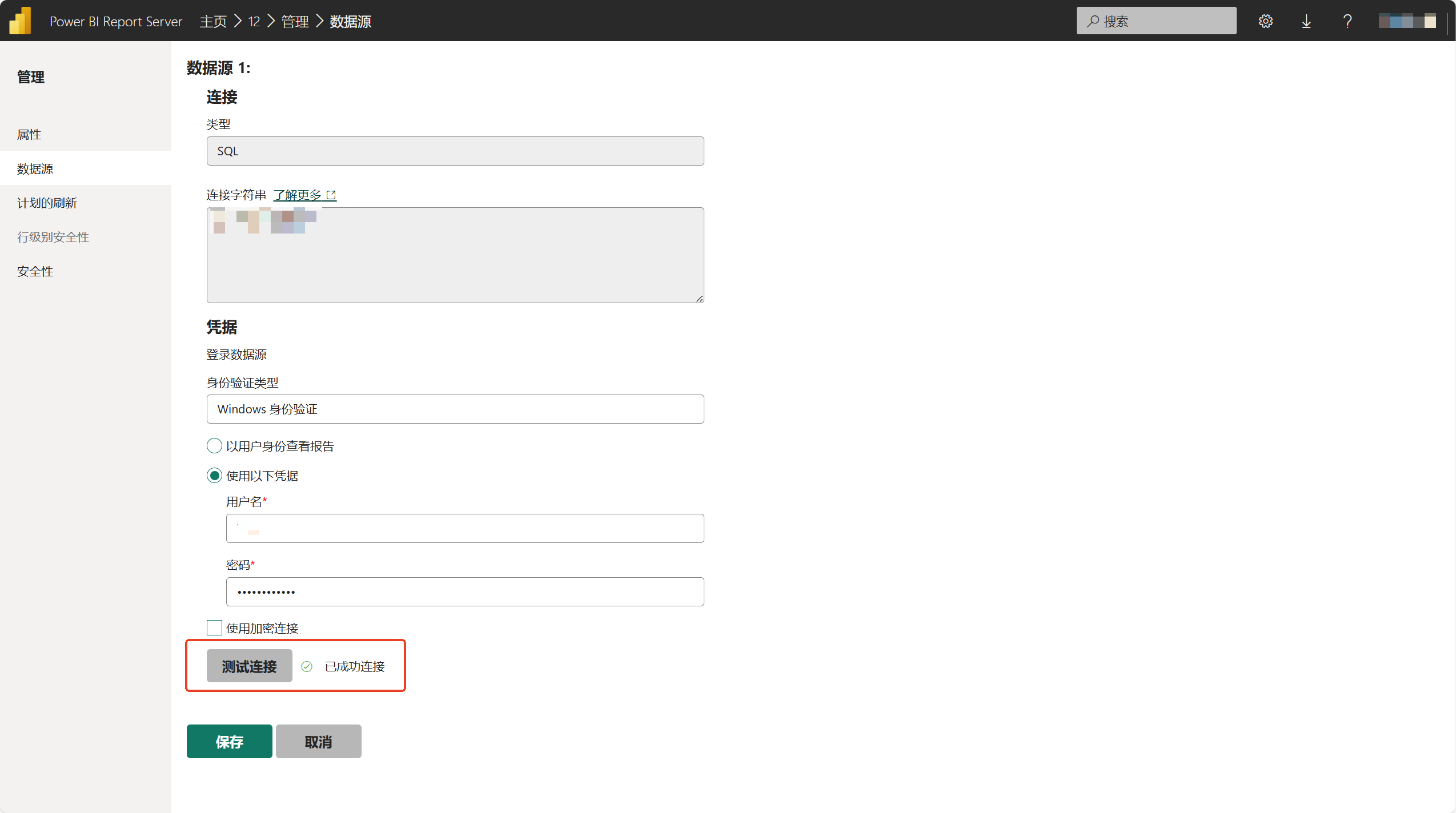Select the 使用以下凭据 radio button
The image size is (1456, 813).
pos(214,474)
